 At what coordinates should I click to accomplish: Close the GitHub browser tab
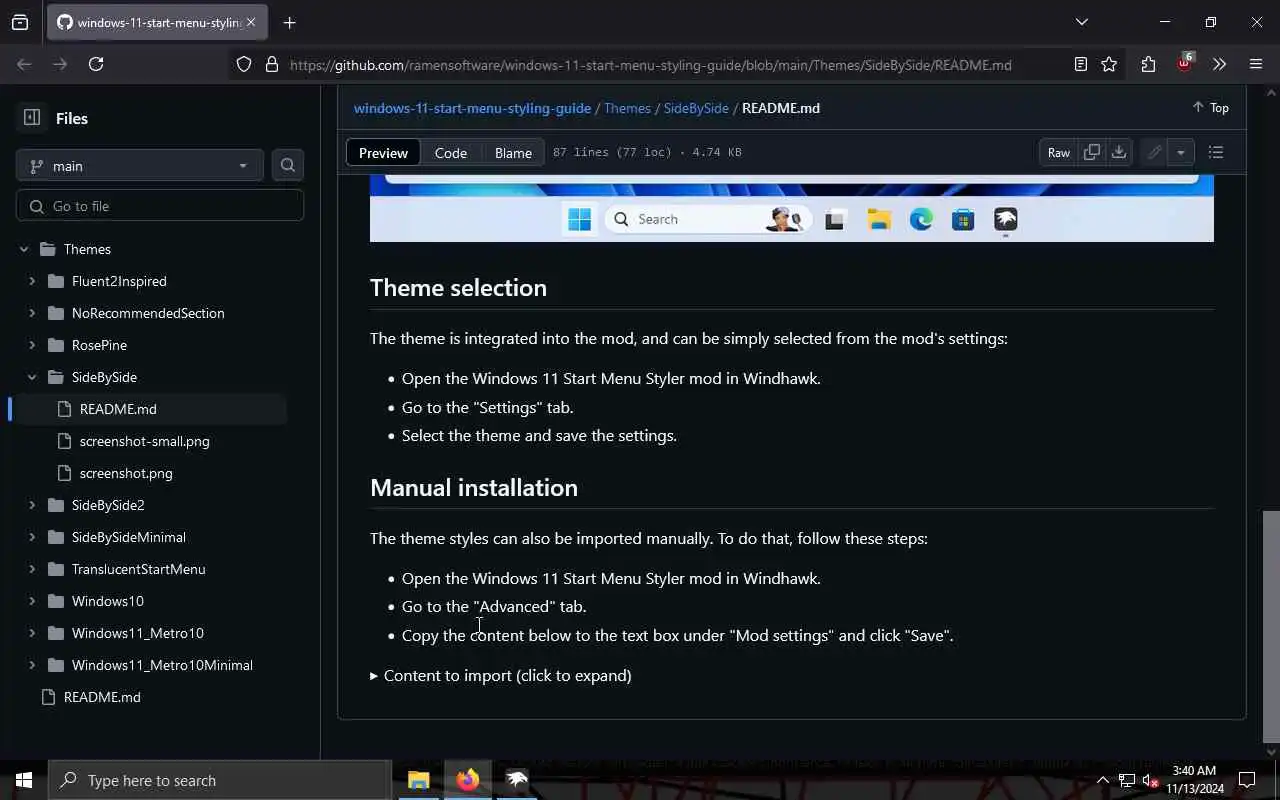point(251,22)
